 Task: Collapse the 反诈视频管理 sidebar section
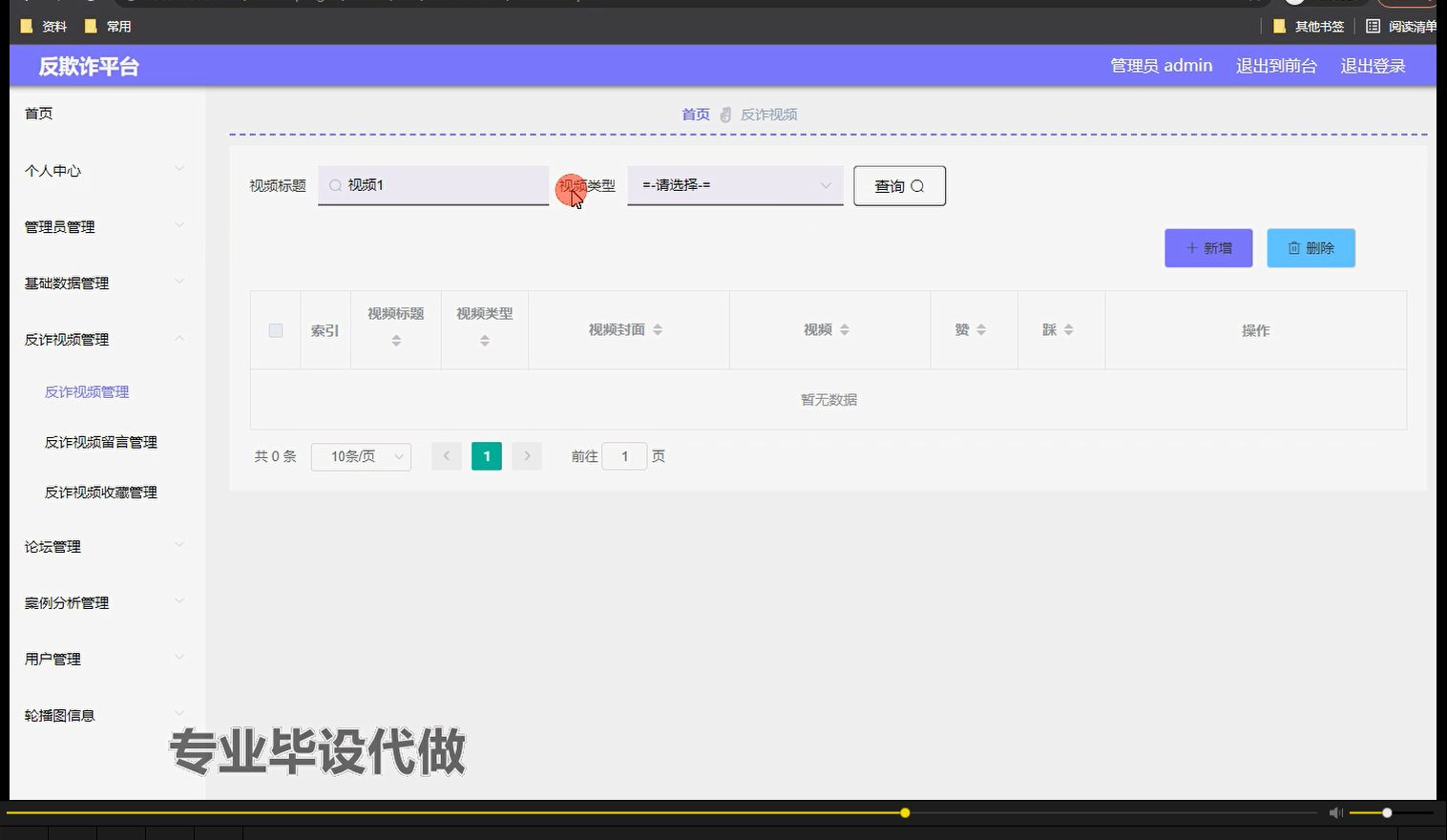coord(66,339)
